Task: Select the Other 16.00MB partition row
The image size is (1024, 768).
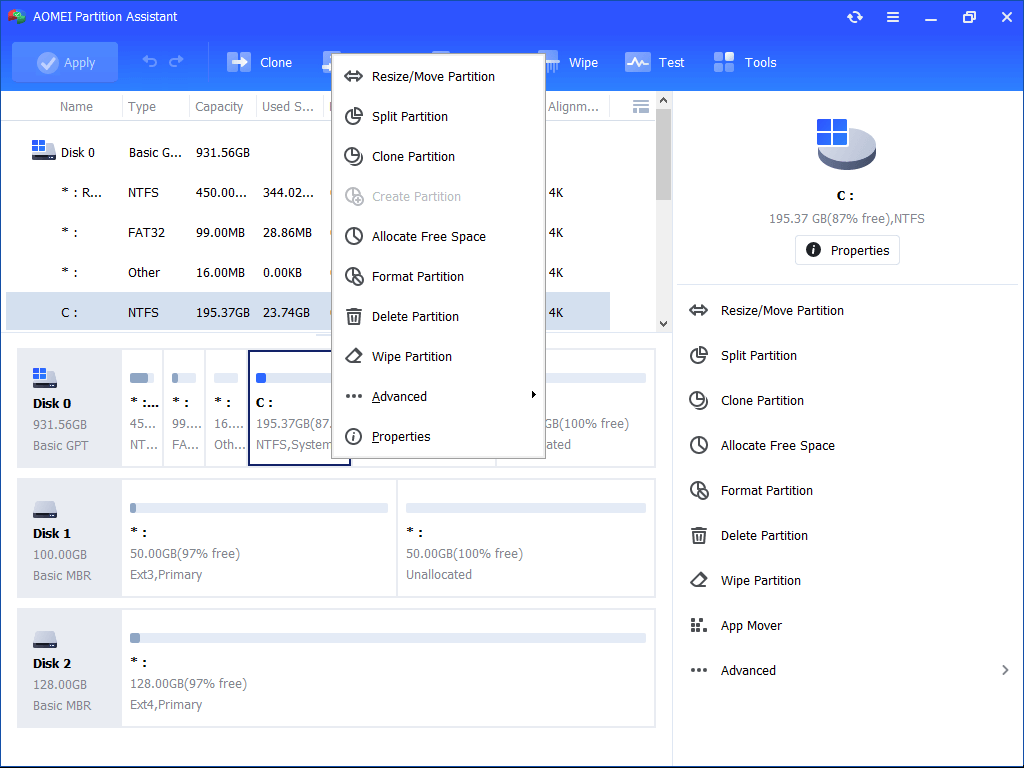Action: pos(307,272)
